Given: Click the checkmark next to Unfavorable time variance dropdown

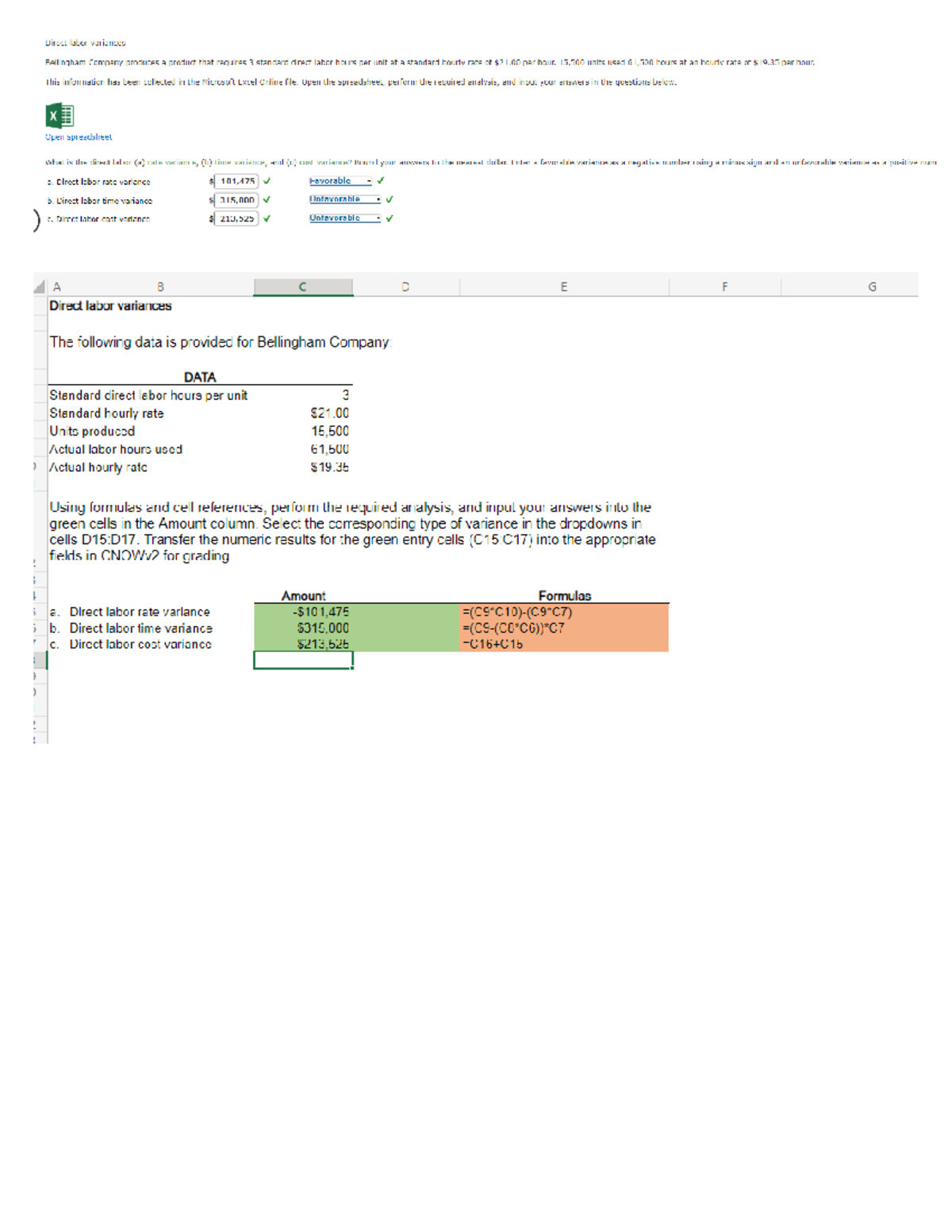Looking at the screenshot, I should tap(387, 199).
